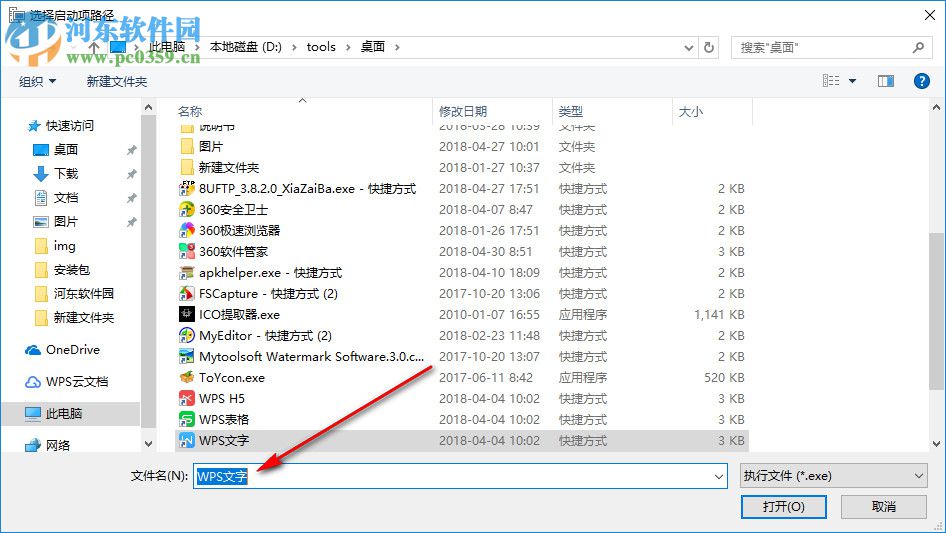Open the file type filter 执行文件 (*.exe) combo box
Viewport: 946px width, 533px height.
[833, 476]
